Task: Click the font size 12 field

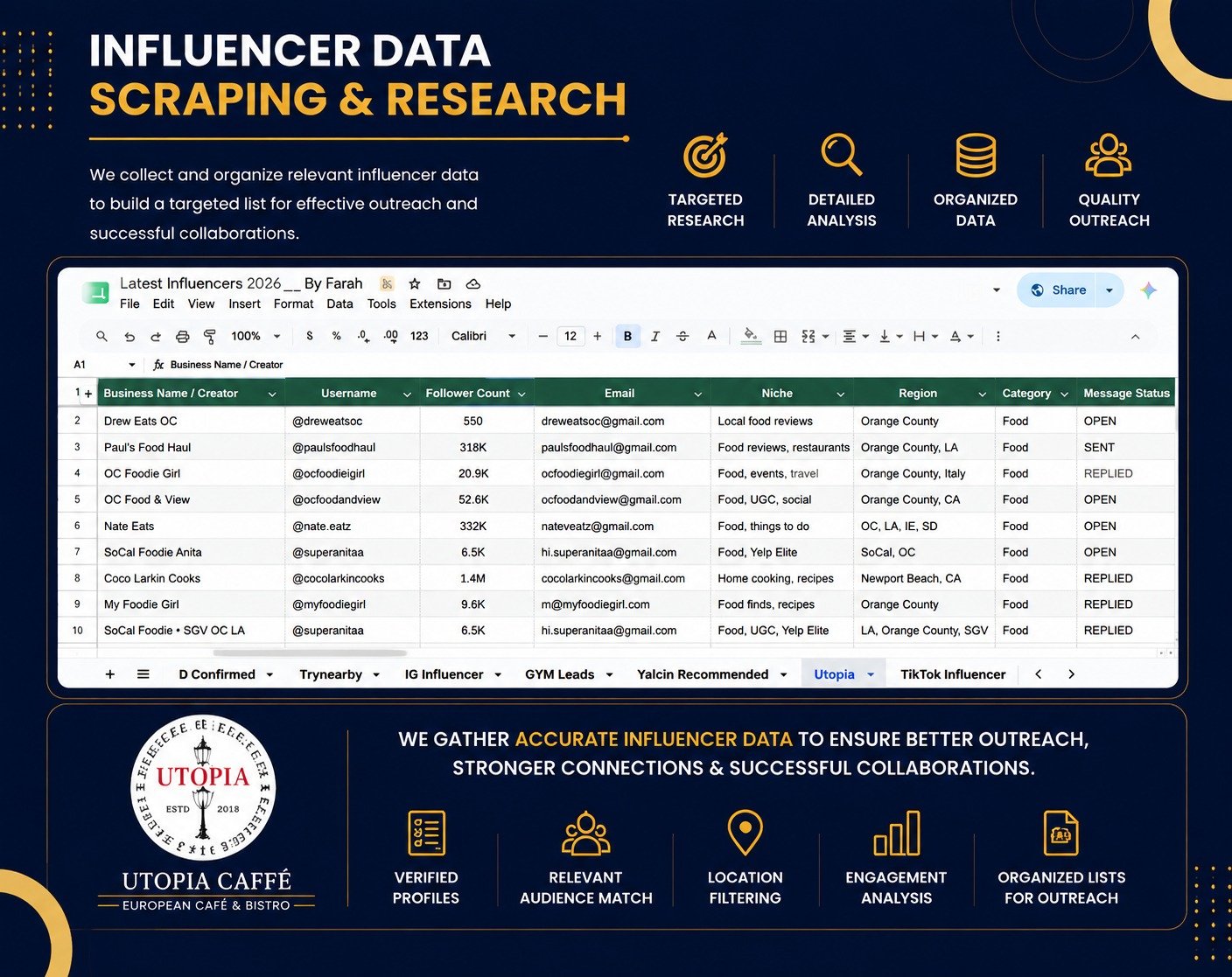Action: click(x=570, y=336)
